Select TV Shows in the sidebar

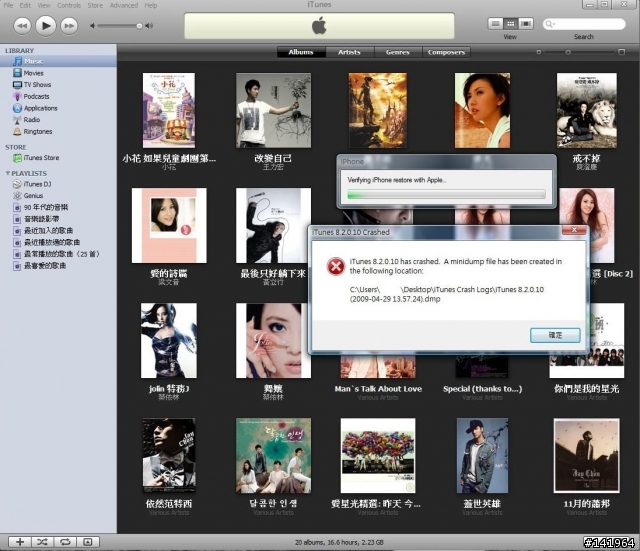(x=58, y=84)
